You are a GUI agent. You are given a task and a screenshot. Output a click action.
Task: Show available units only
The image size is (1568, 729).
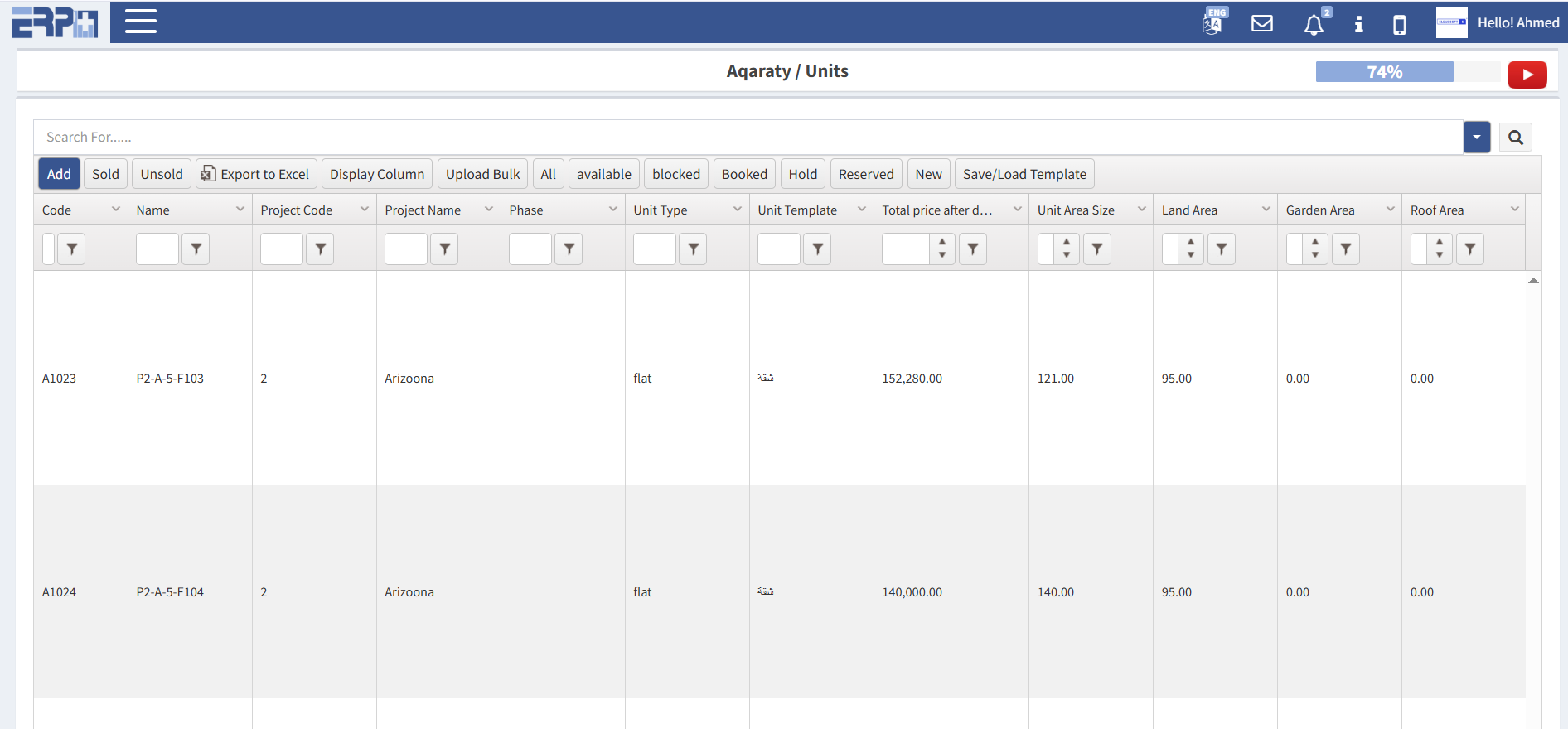[x=603, y=174]
